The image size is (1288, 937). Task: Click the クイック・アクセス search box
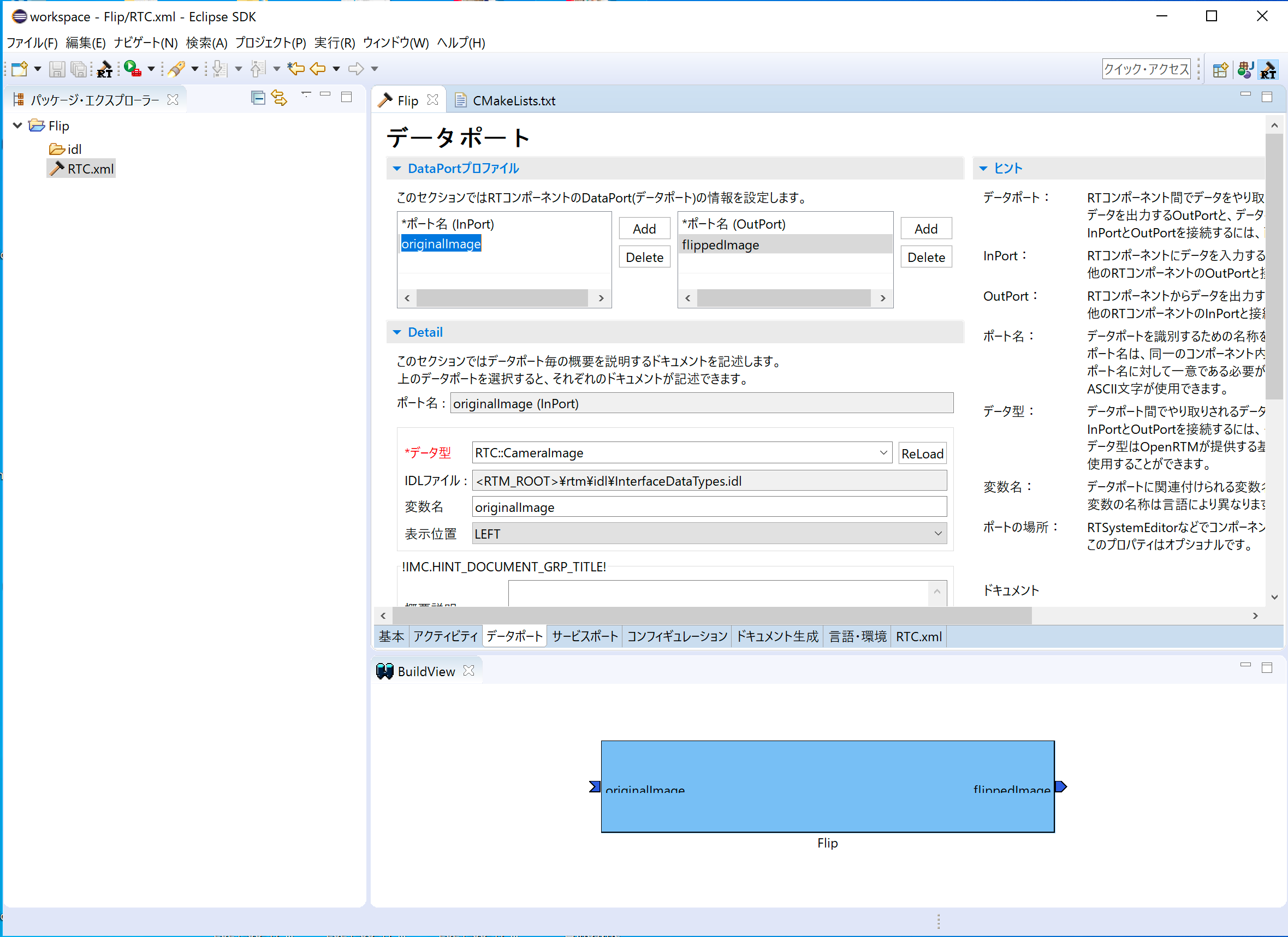point(1146,69)
